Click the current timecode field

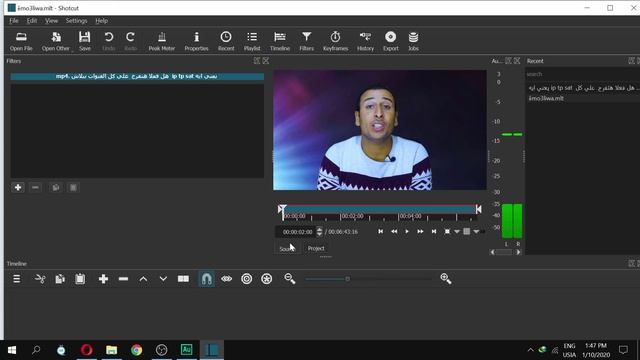click(297, 232)
